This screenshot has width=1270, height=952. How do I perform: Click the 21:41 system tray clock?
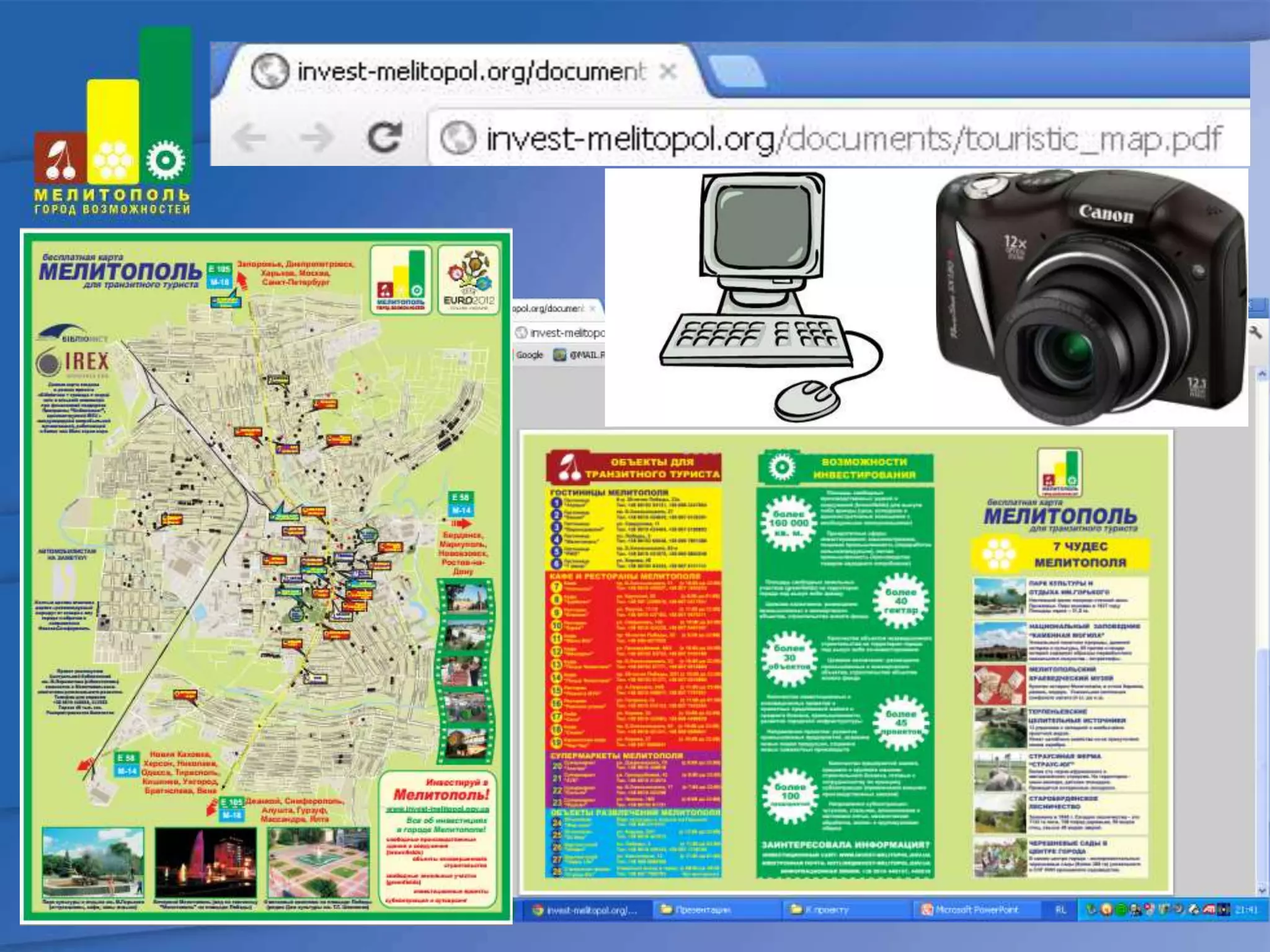[1246, 910]
